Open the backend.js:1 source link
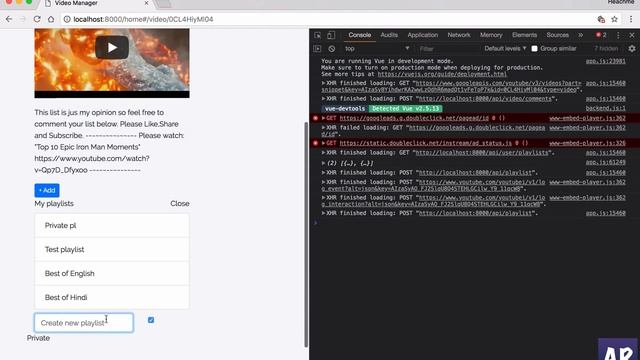 click(605, 108)
